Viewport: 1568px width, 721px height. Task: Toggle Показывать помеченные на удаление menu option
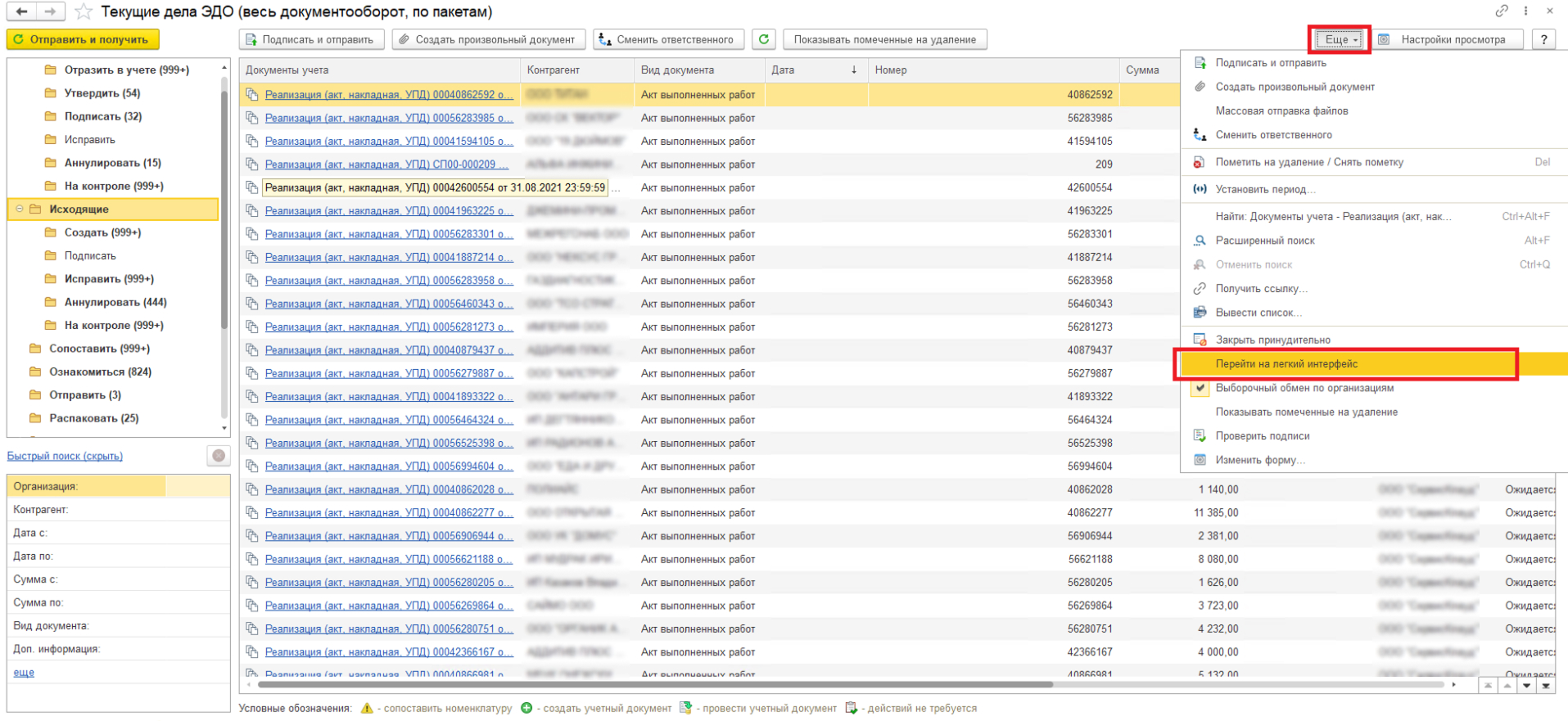tap(1306, 412)
